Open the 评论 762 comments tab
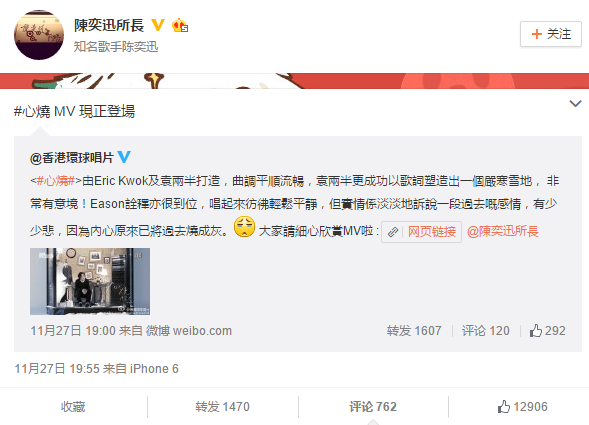 tap(373, 407)
